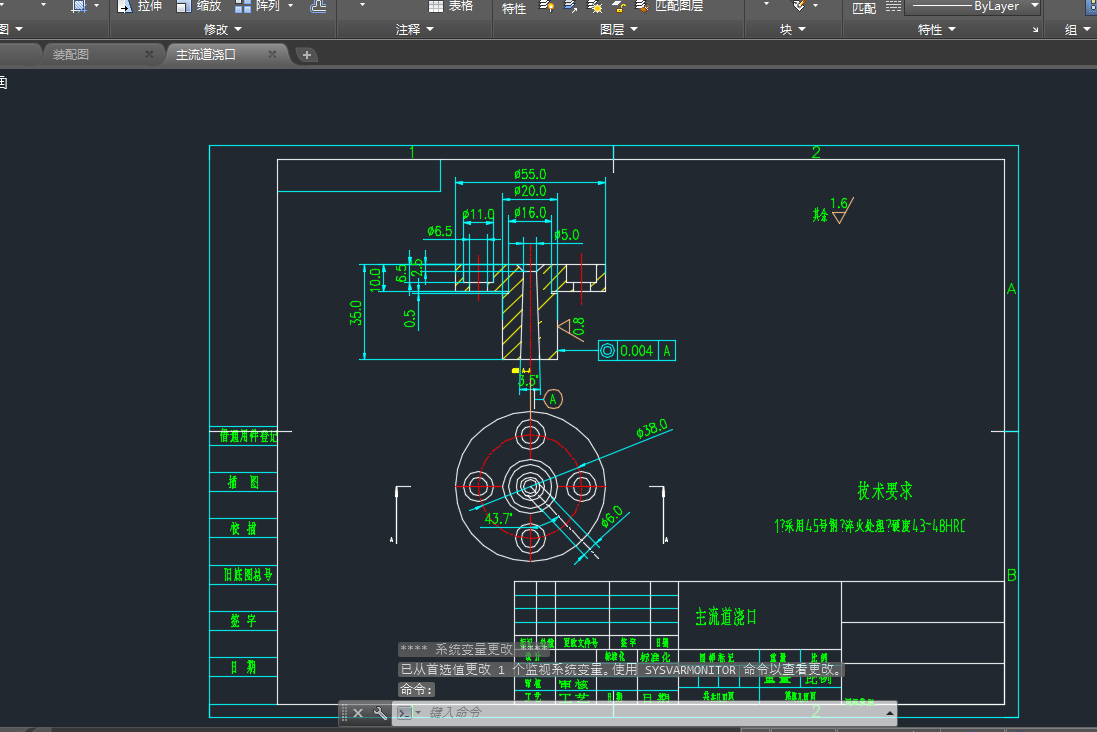Close the 装配图 tab

pyautogui.click(x=149, y=54)
